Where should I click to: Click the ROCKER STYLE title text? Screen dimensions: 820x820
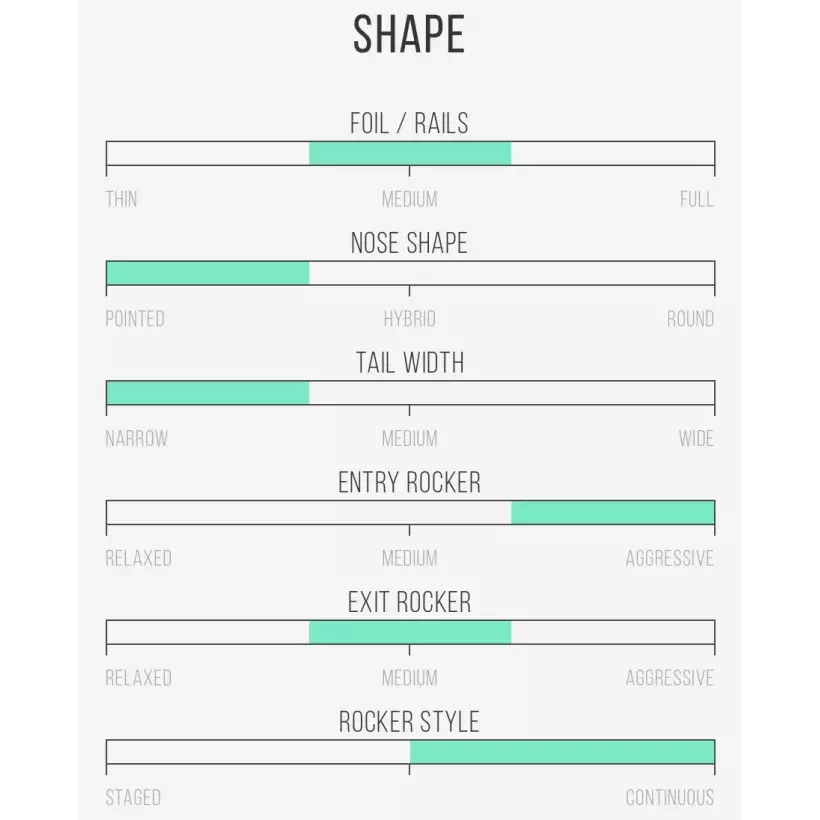click(x=409, y=722)
